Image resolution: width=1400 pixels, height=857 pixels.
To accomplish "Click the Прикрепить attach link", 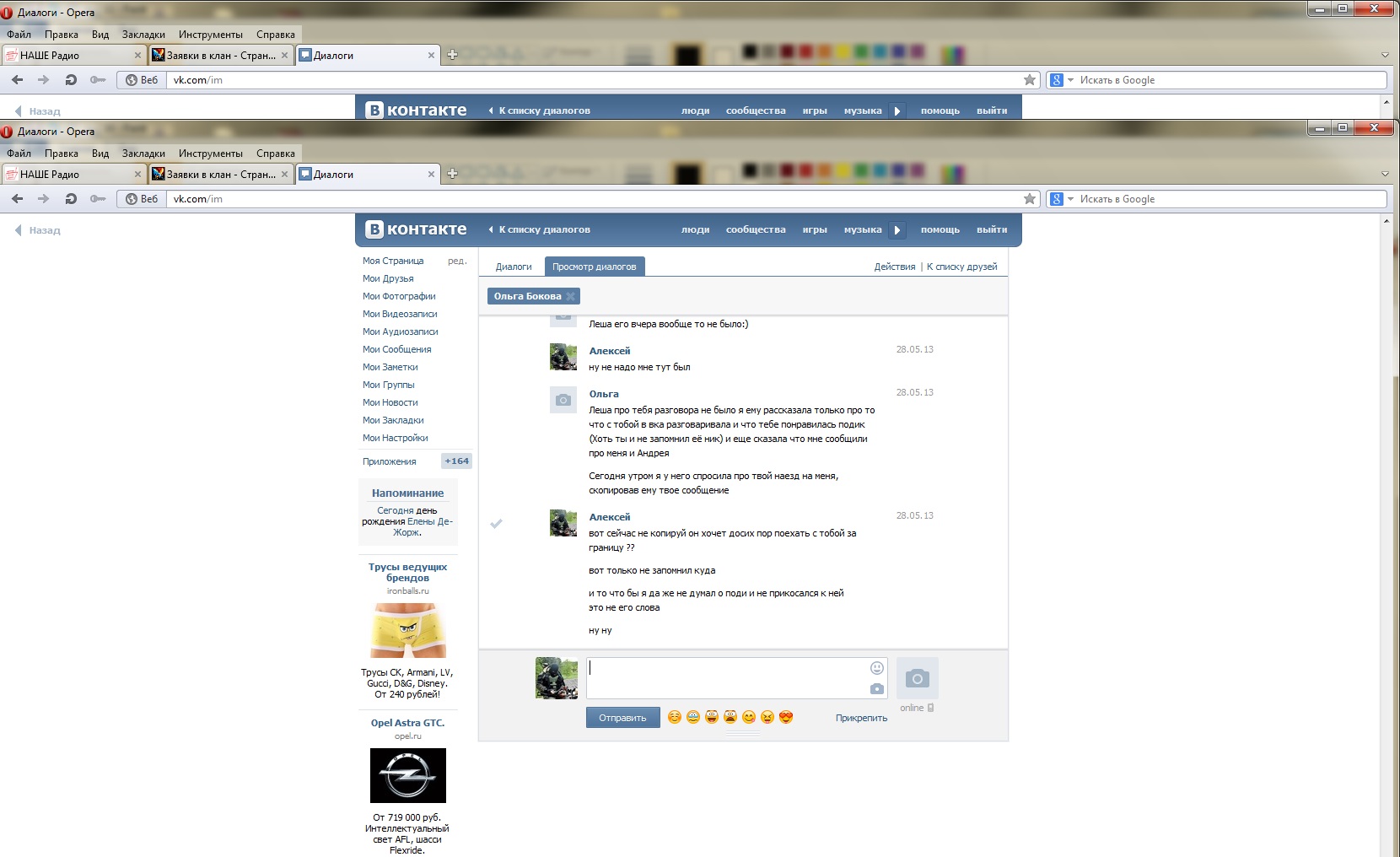I will tap(861, 718).
